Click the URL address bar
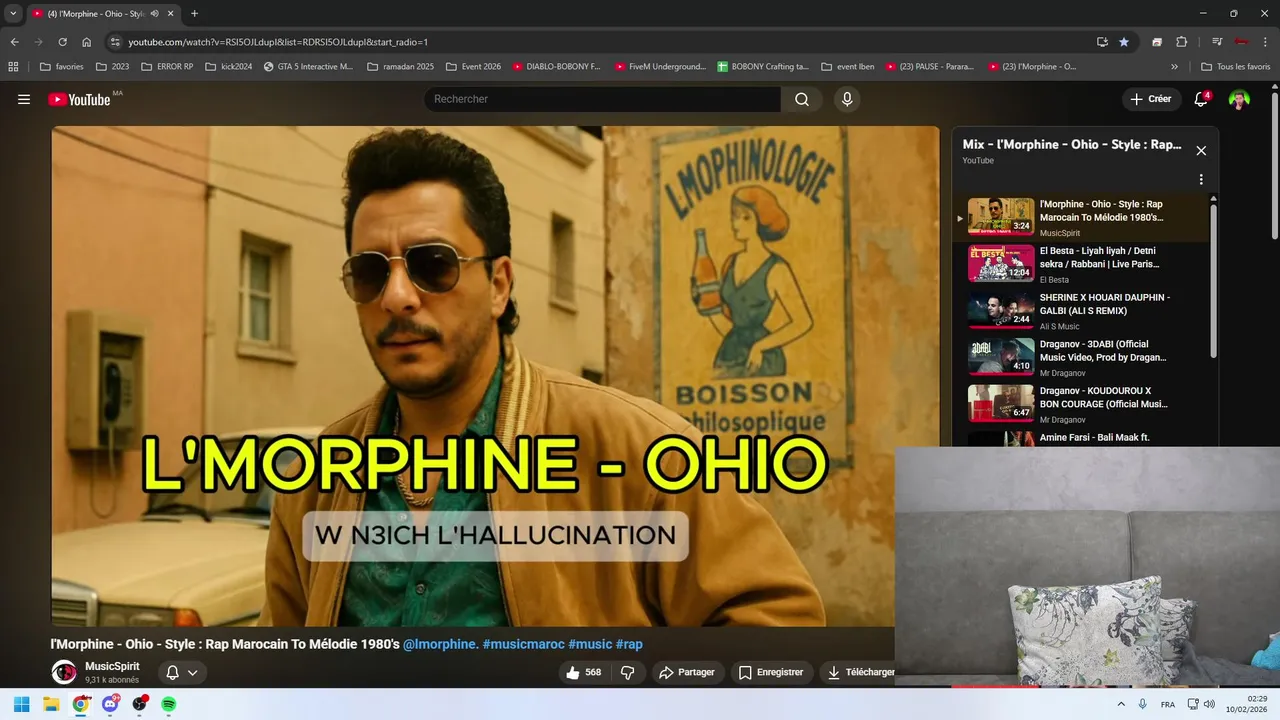 point(600,42)
